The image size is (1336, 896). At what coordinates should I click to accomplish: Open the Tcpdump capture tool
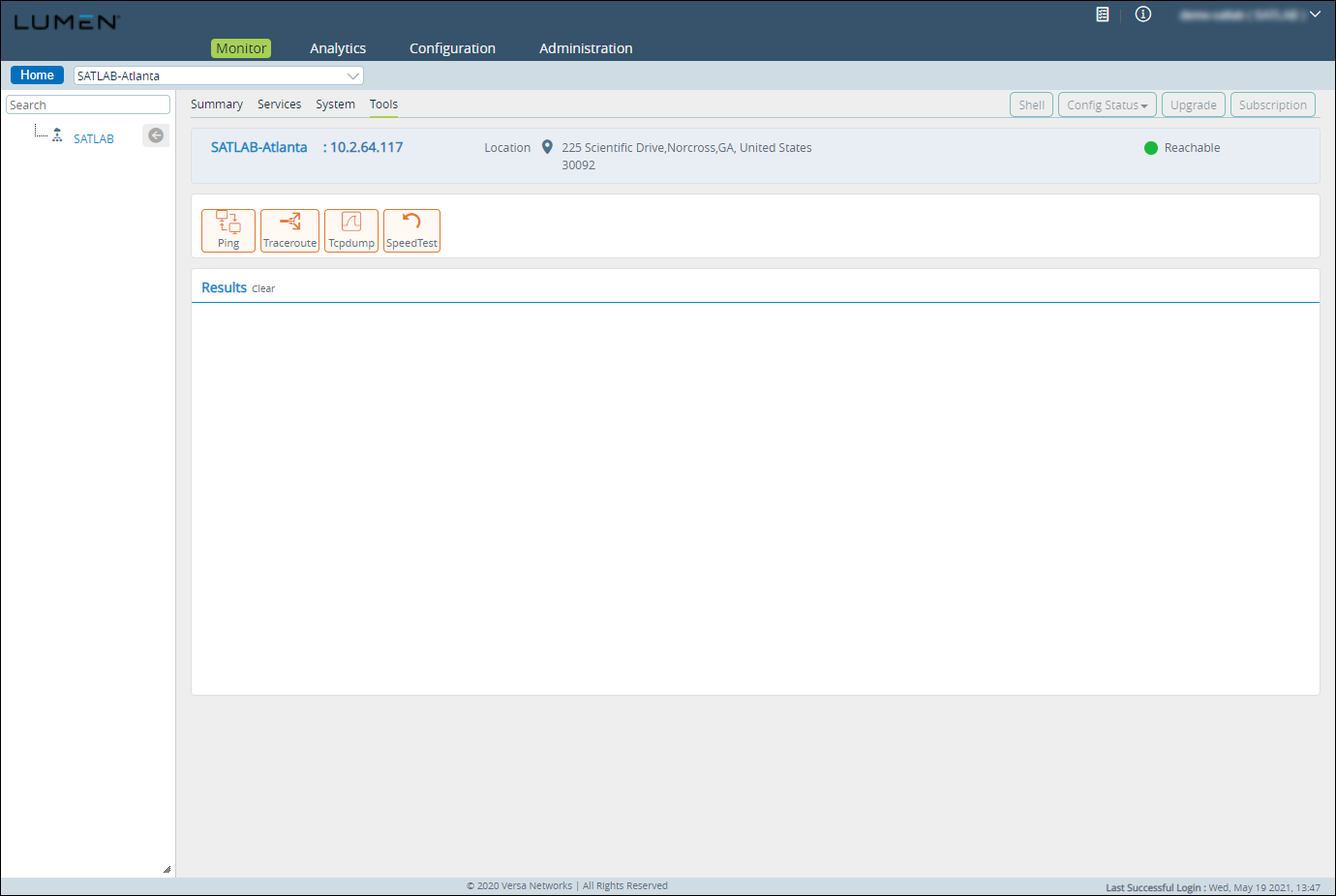350,230
